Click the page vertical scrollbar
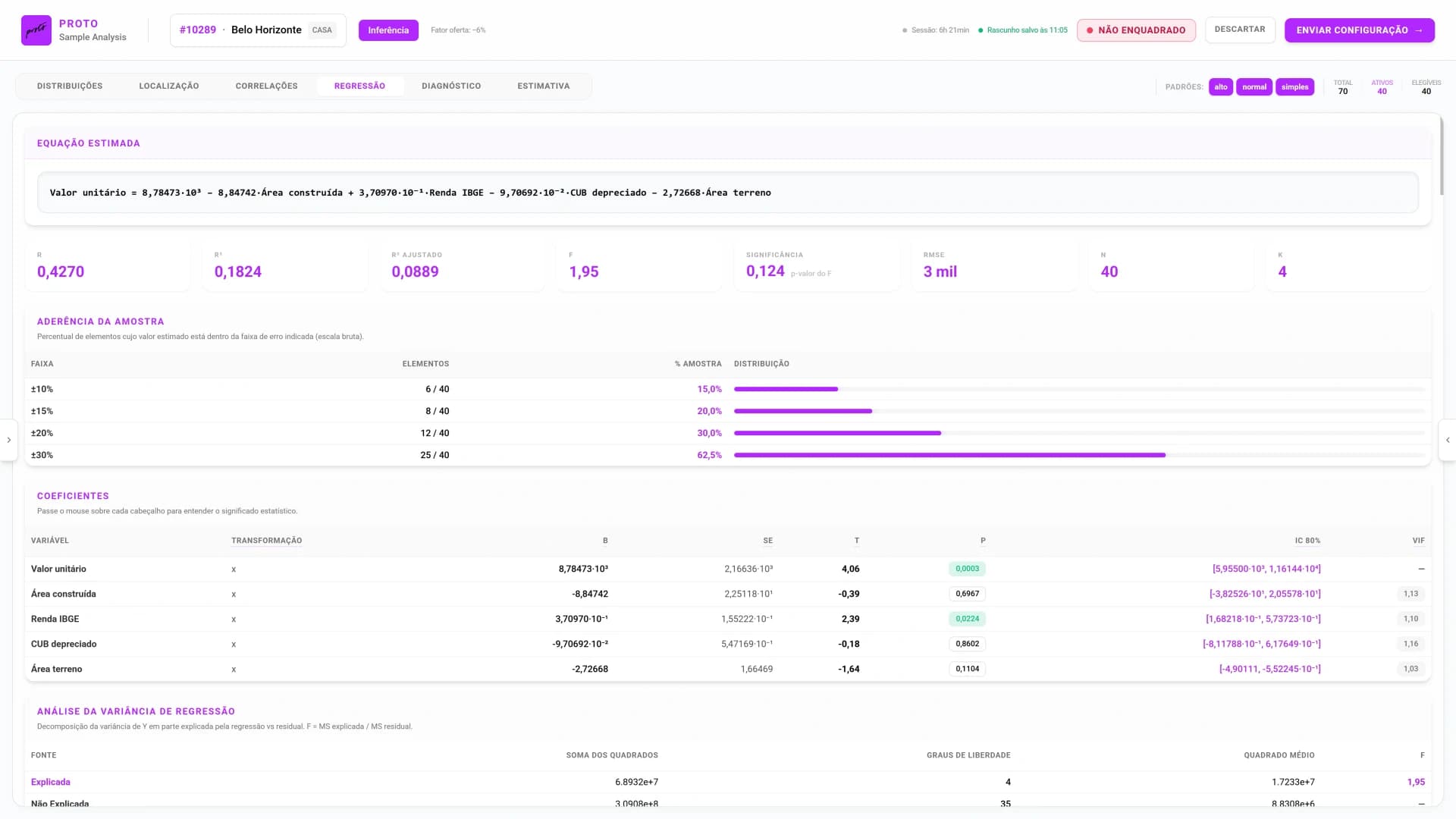This screenshot has height=819, width=1456. click(x=1442, y=155)
